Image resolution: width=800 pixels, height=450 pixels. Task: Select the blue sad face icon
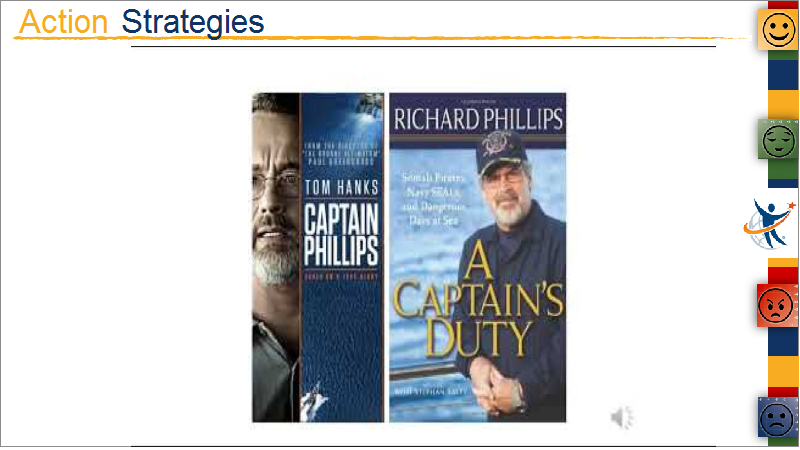[x=778, y=417]
